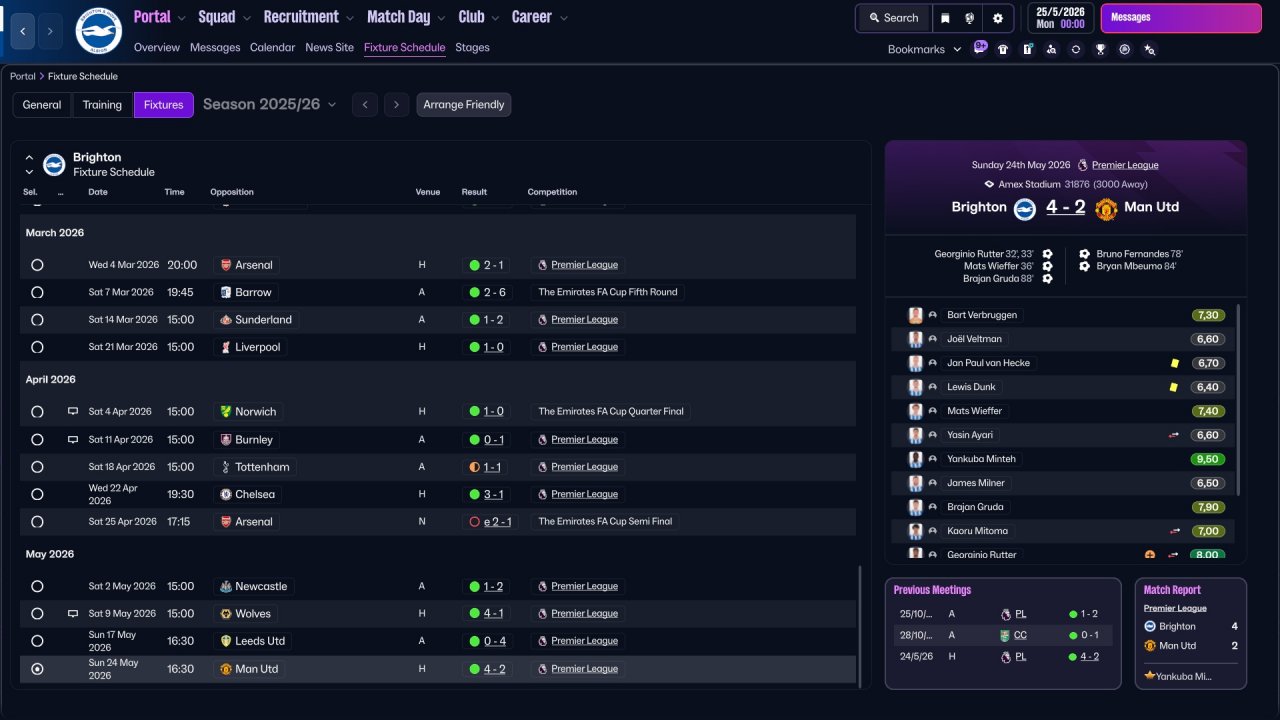Open Premier League link in match header
This screenshot has height=720, width=1280.
[1125, 165]
